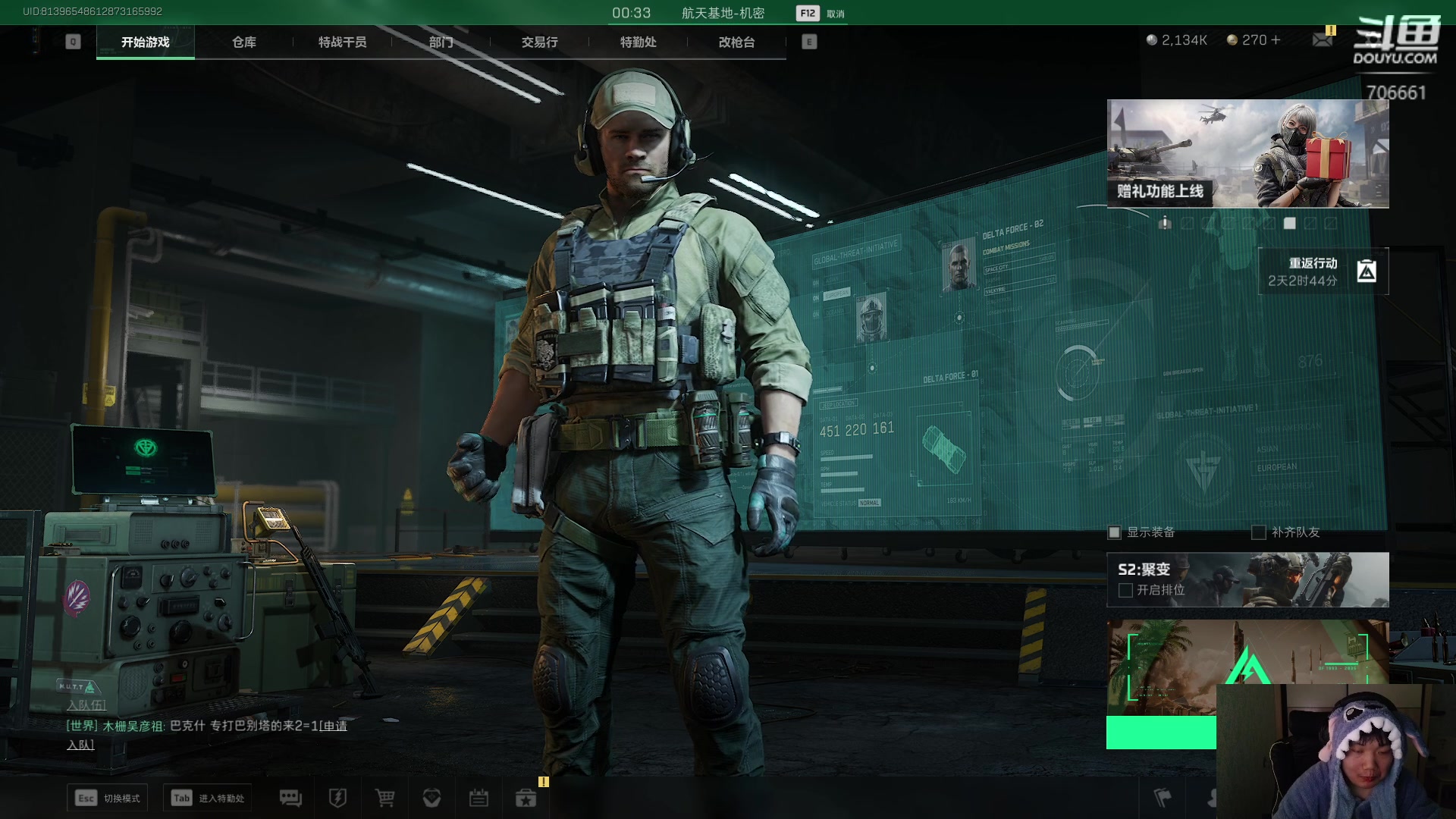1456x819 pixels.
Task: Go to the 改枪台 tab
Action: coord(736,42)
